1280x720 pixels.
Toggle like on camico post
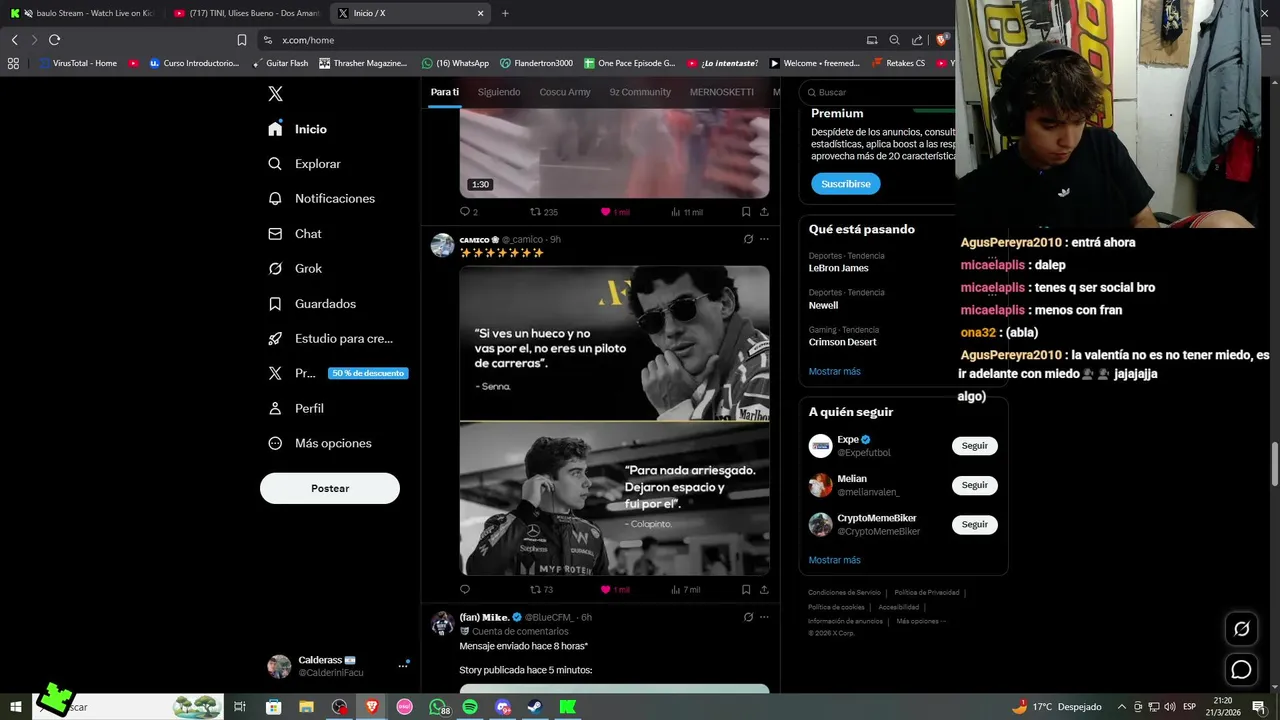(x=614, y=590)
